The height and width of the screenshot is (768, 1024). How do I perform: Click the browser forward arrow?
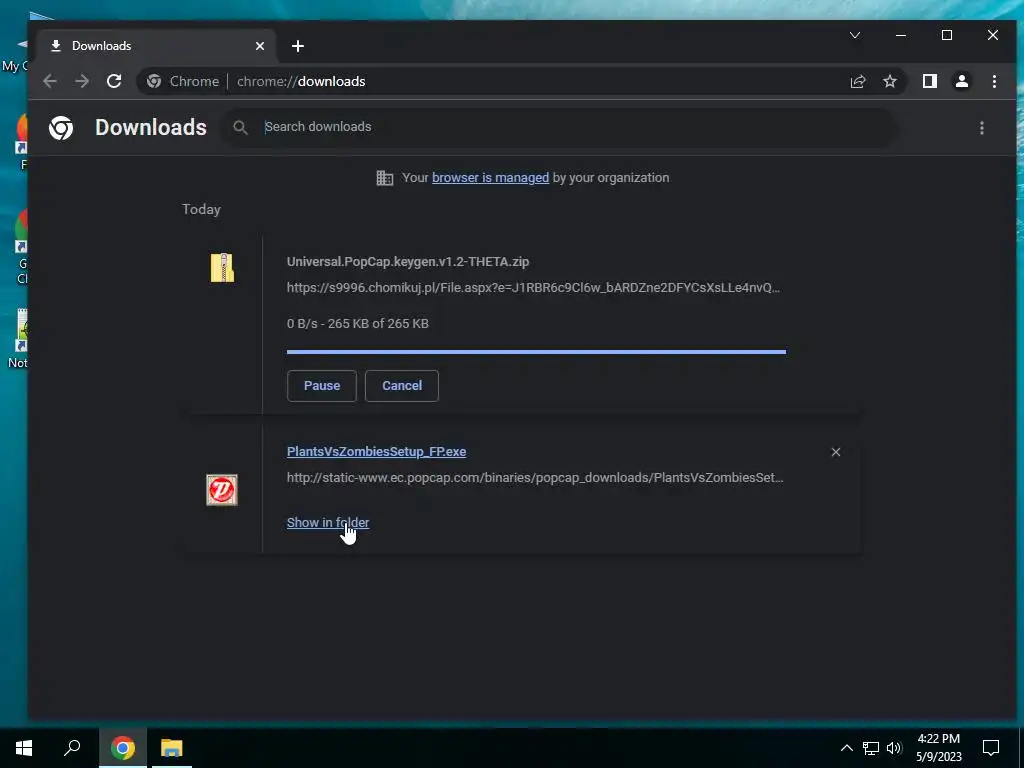[82, 82]
